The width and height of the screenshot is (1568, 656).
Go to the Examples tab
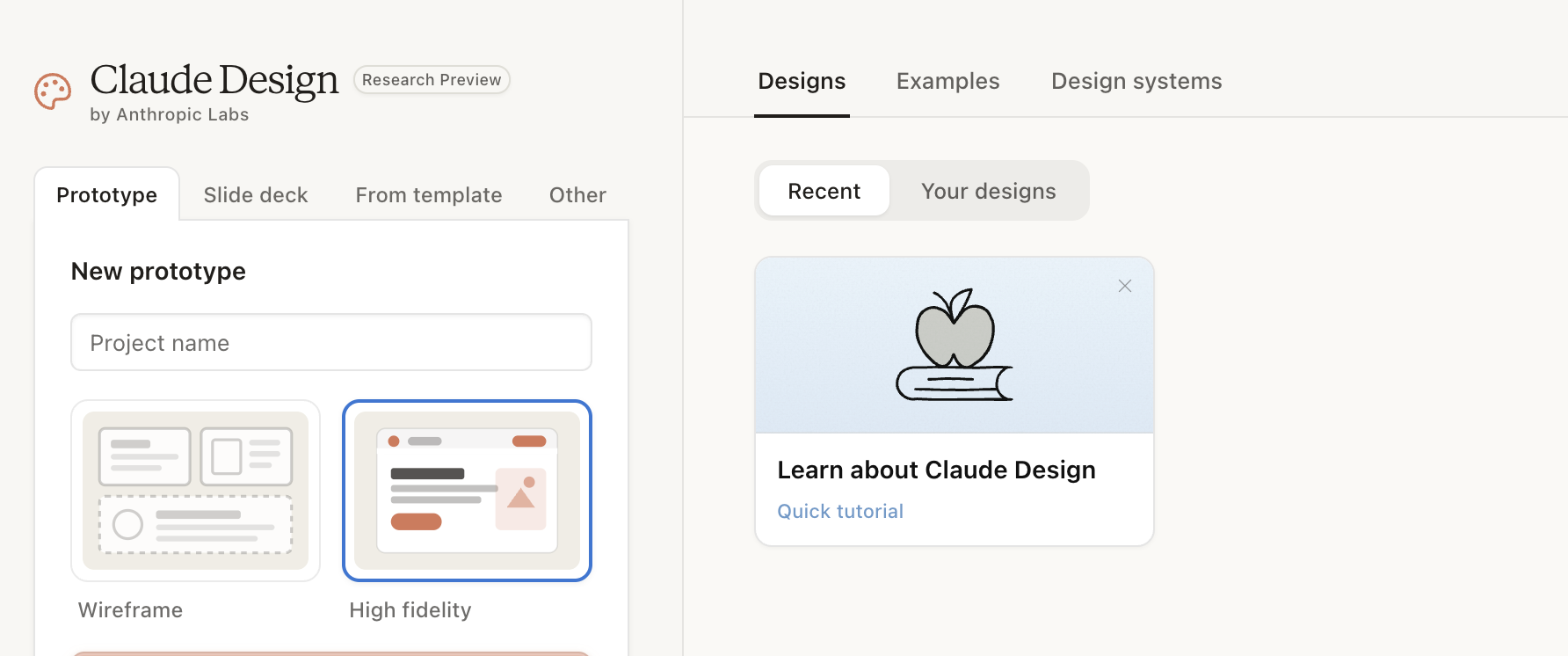coord(948,81)
